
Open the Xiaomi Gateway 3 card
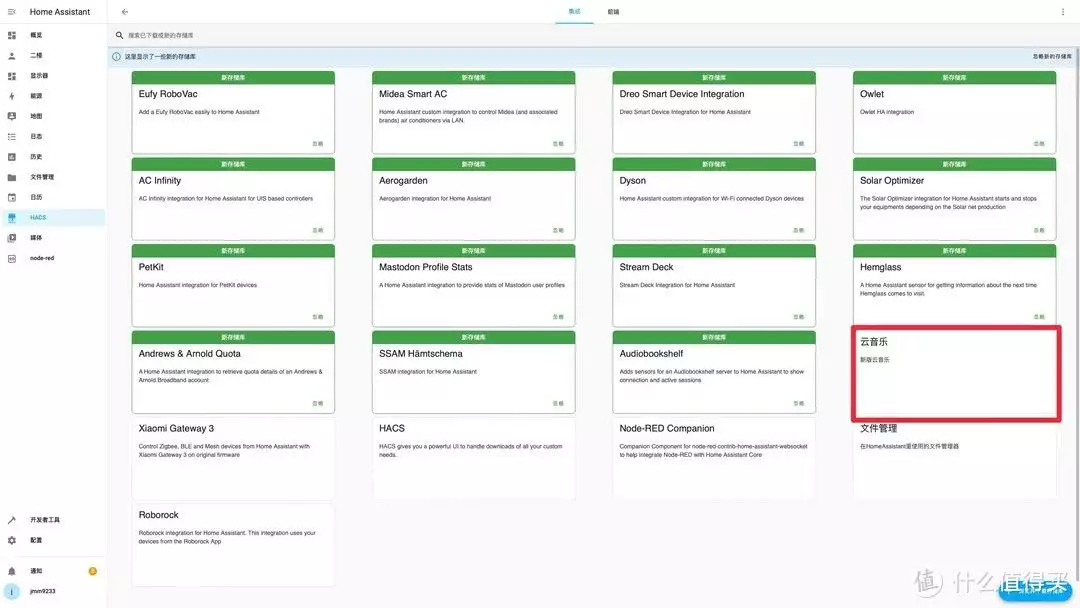[233, 458]
